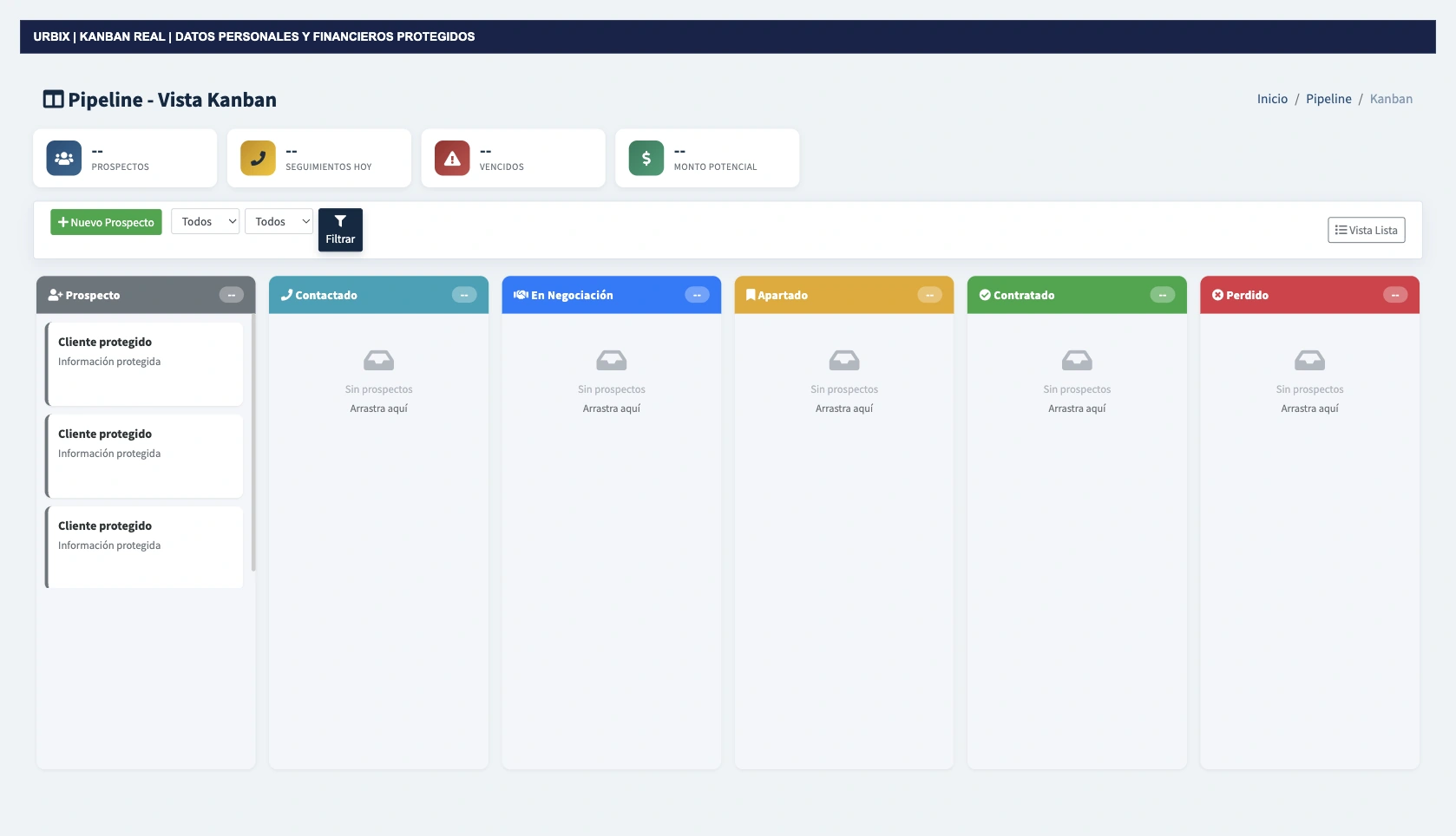Click the En Negociación handshake icon
This screenshot has height=836, width=1456.
[521, 295]
